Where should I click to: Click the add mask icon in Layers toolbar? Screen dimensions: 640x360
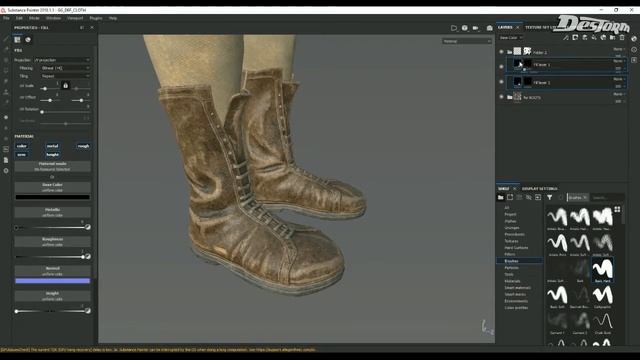[x=575, y=38]
